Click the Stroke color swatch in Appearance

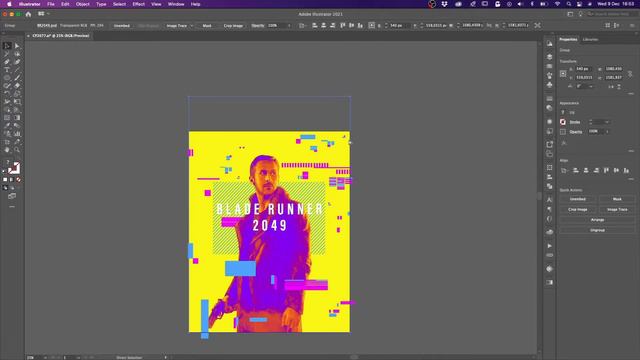coord(563,122)
